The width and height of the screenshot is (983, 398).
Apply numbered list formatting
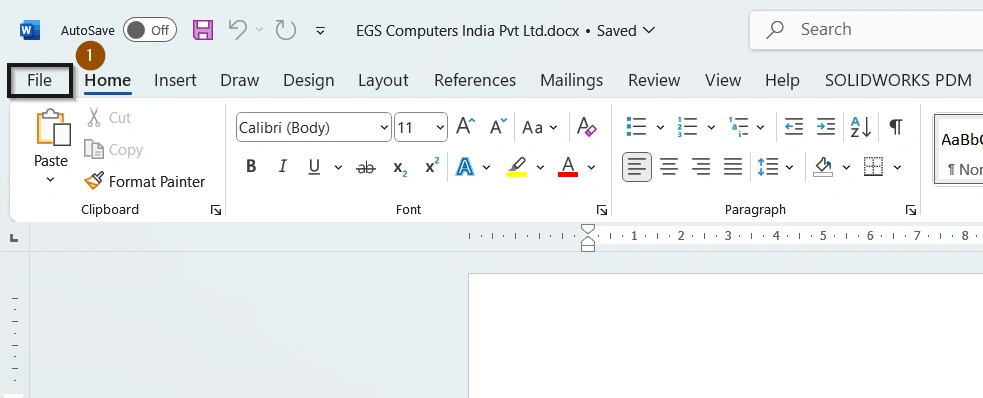click(687, 127)
